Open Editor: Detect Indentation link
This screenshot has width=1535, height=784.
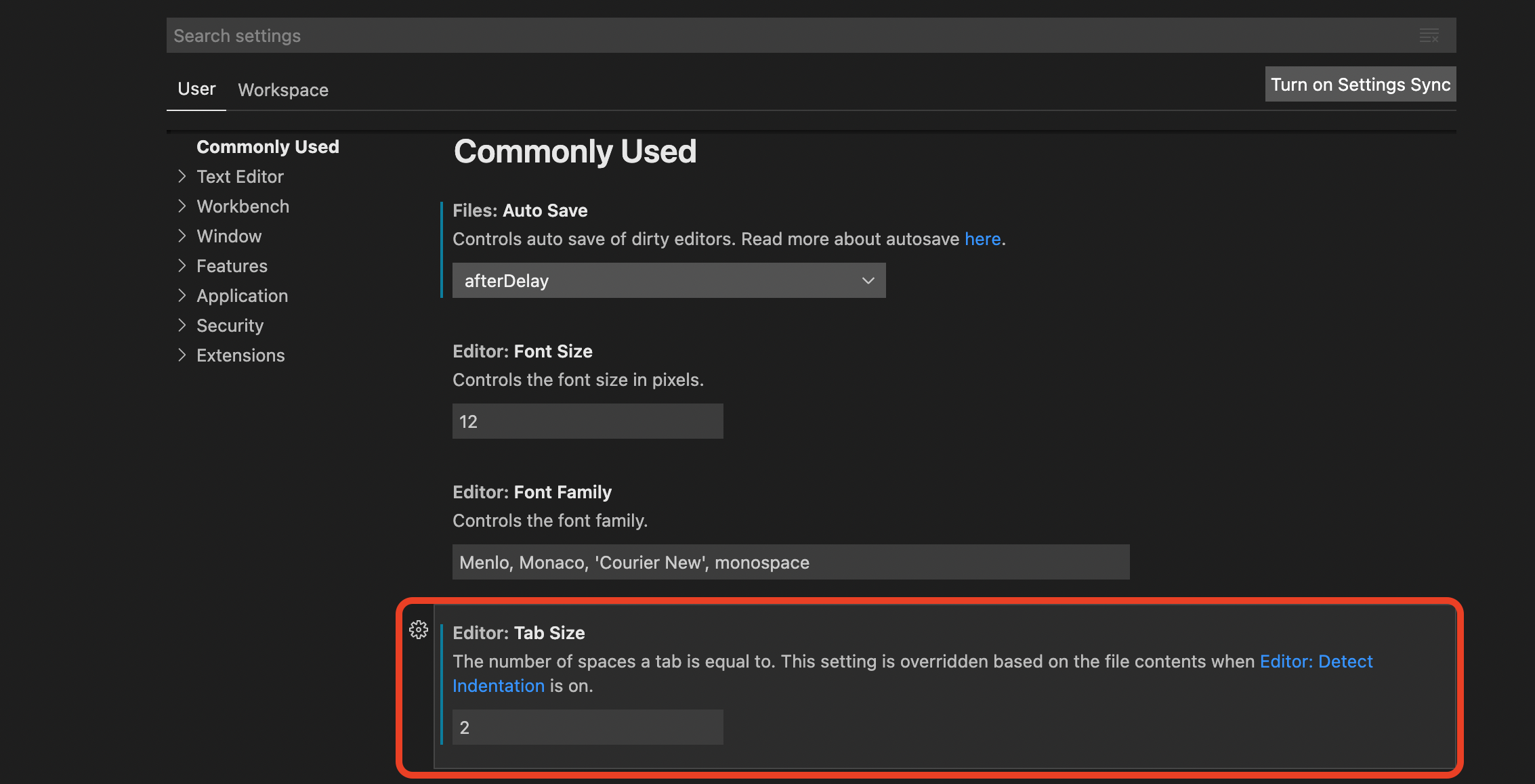click(x=1316, y=661)
